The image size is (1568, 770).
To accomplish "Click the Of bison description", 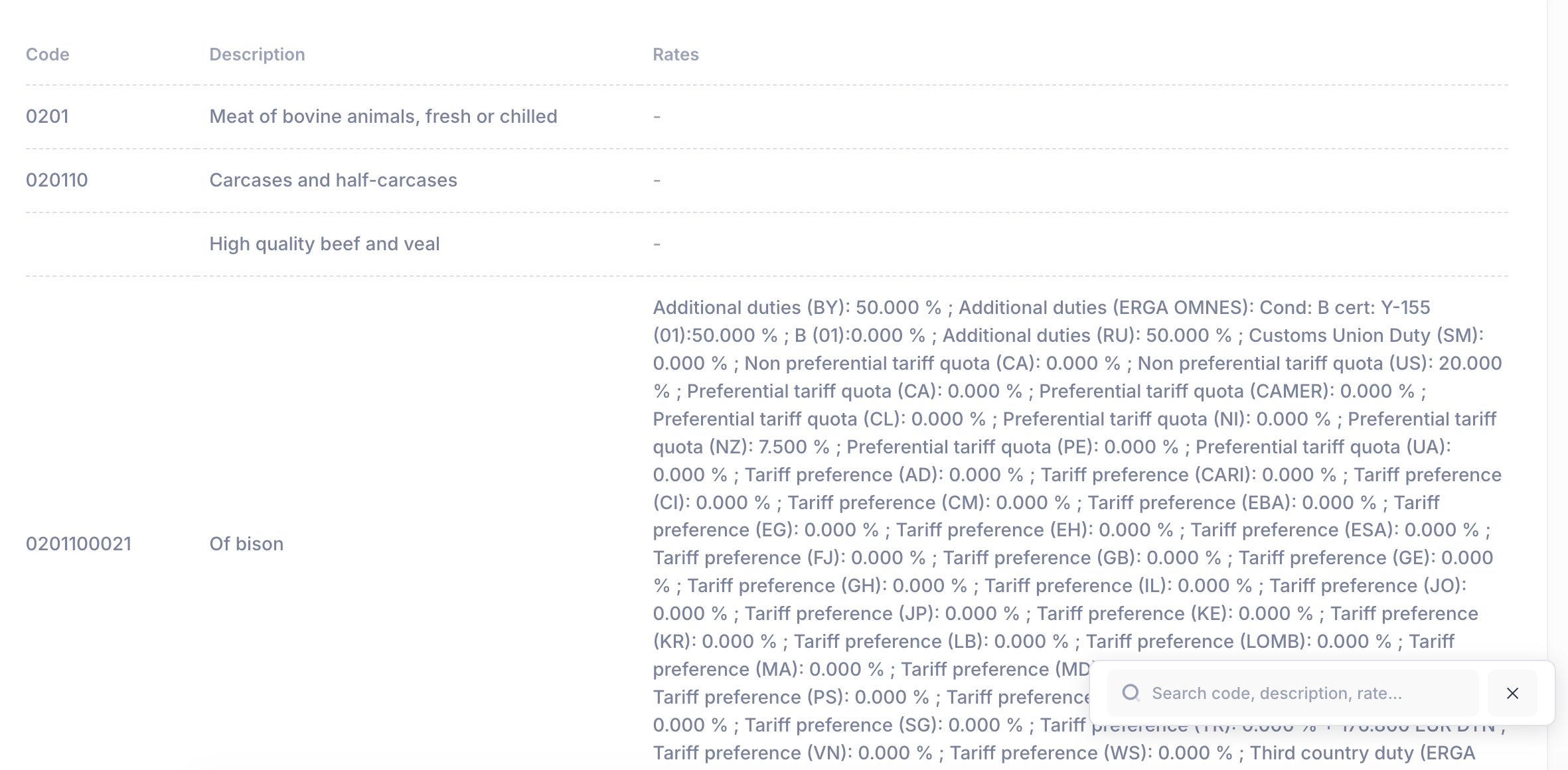I will (x=246, y=544).
